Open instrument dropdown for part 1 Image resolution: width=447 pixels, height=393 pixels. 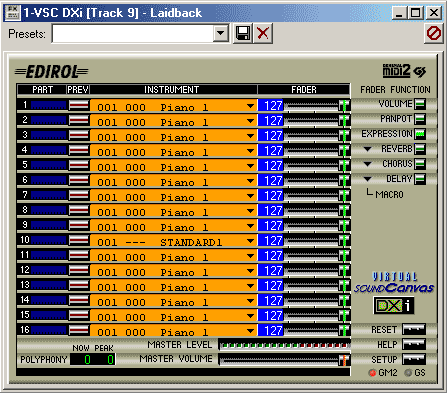250,106
